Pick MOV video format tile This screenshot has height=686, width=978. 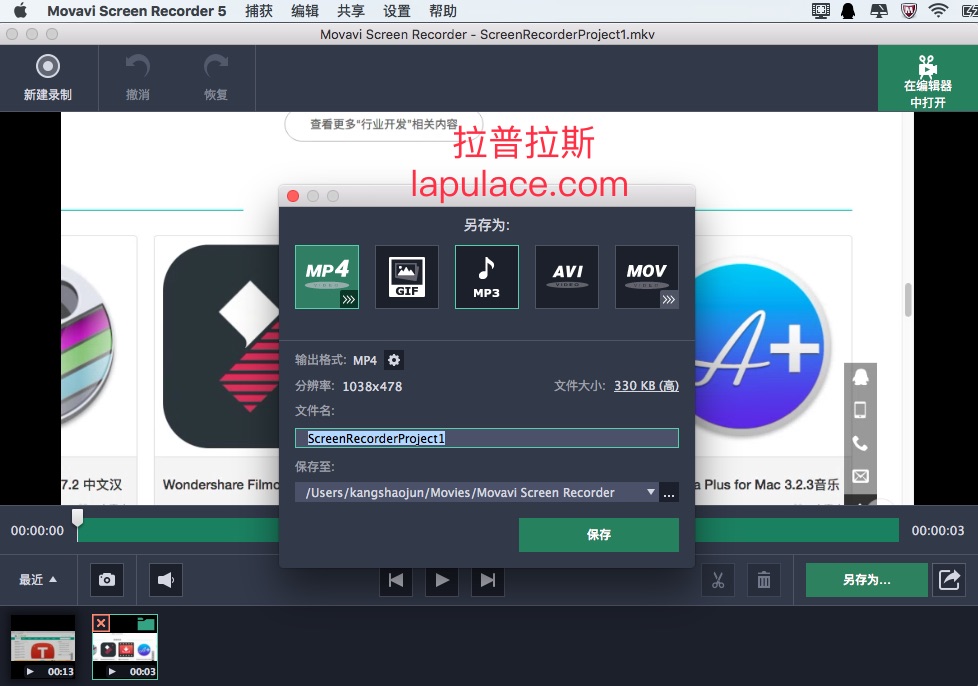pyautogui.click(x=647, y=277)
